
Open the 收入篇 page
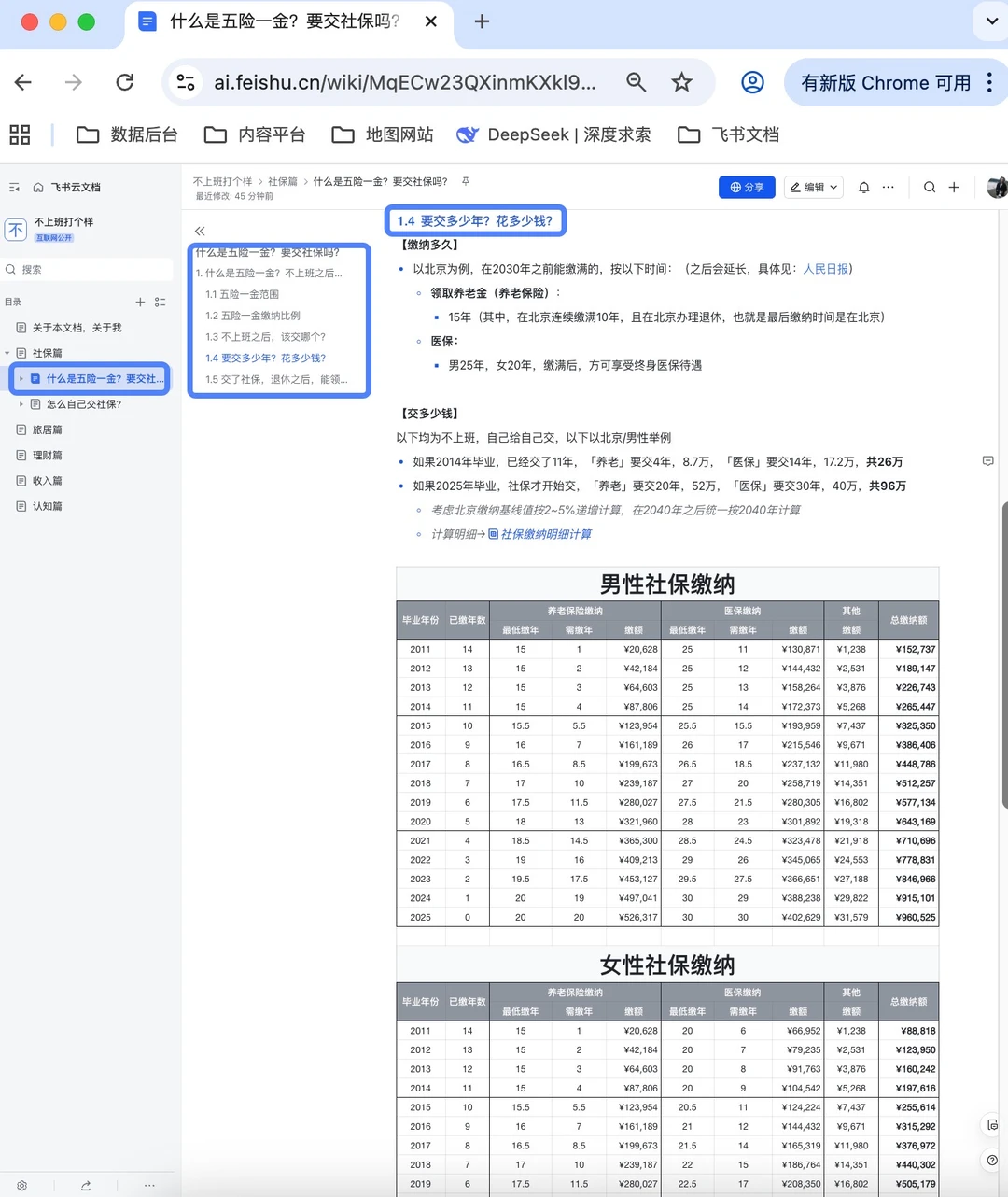point(48,481)
